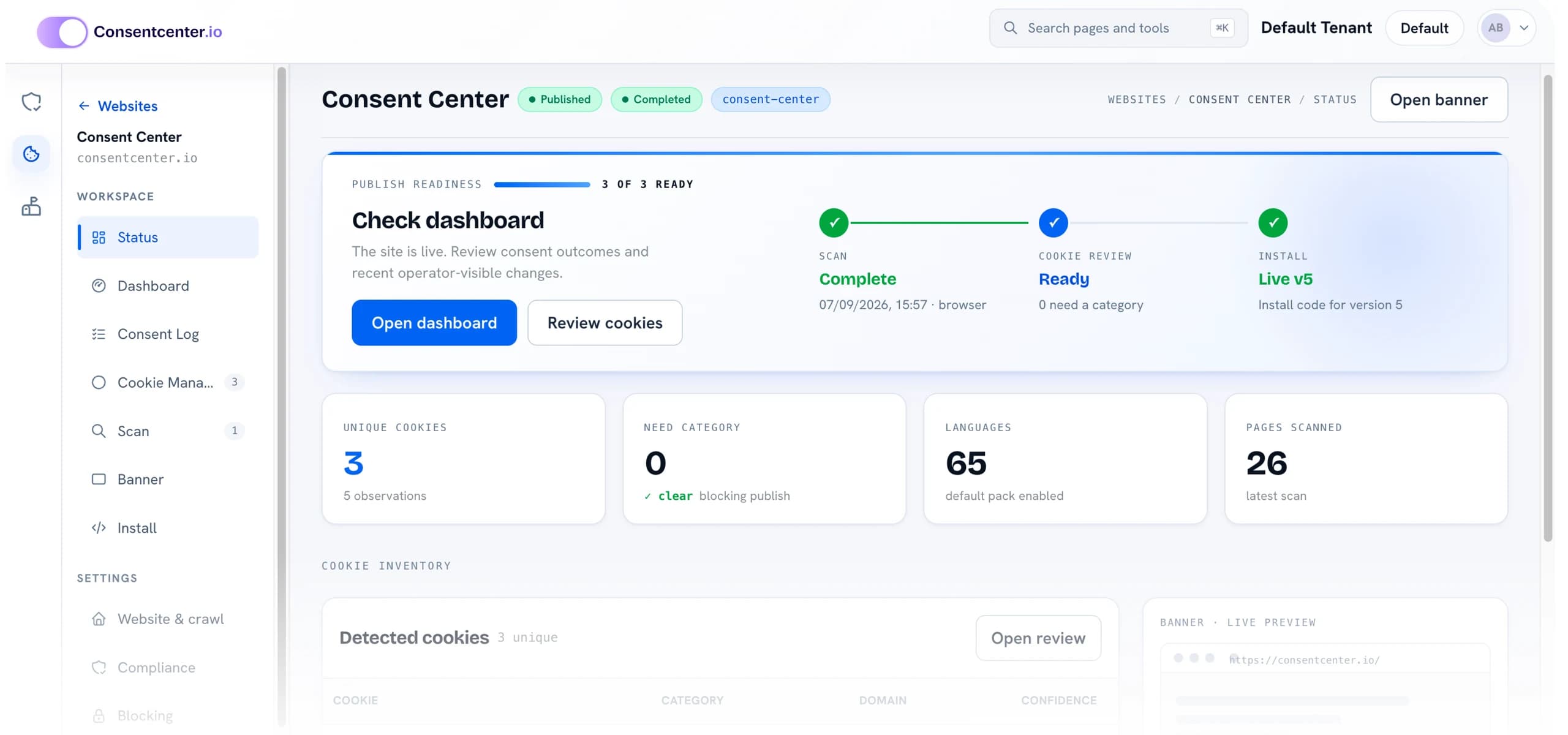
Task: Click the back arrow beside Websites
Action: click(x=84, y=106)
